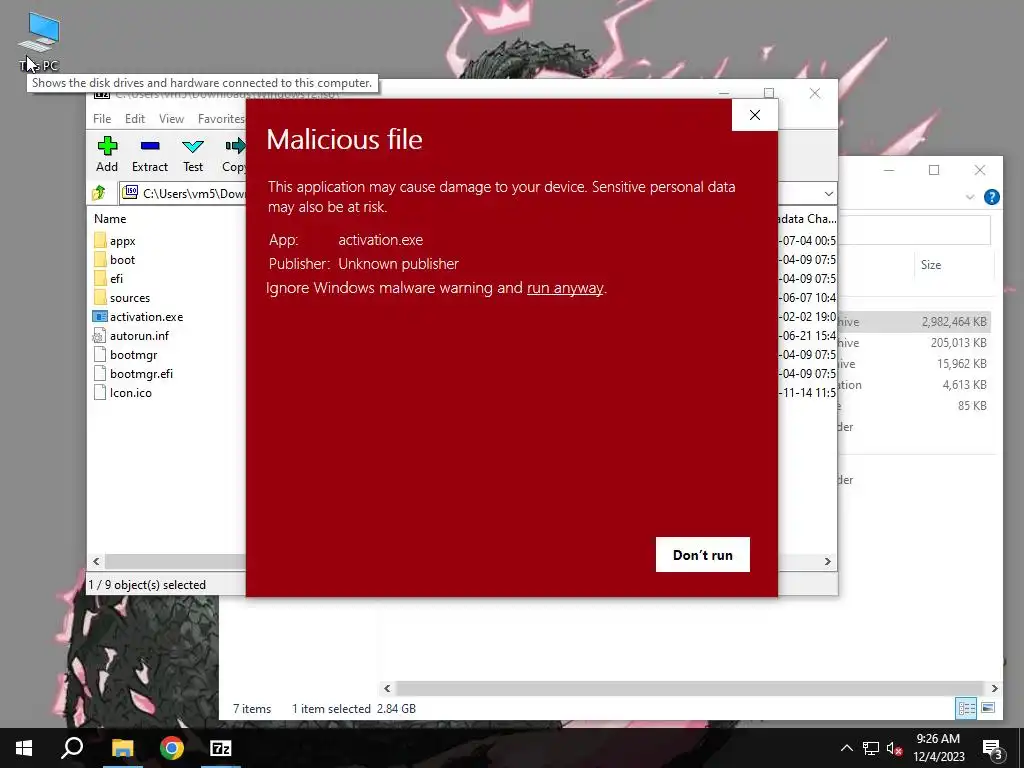Sort Explorer by Size column header

[931, 264]
